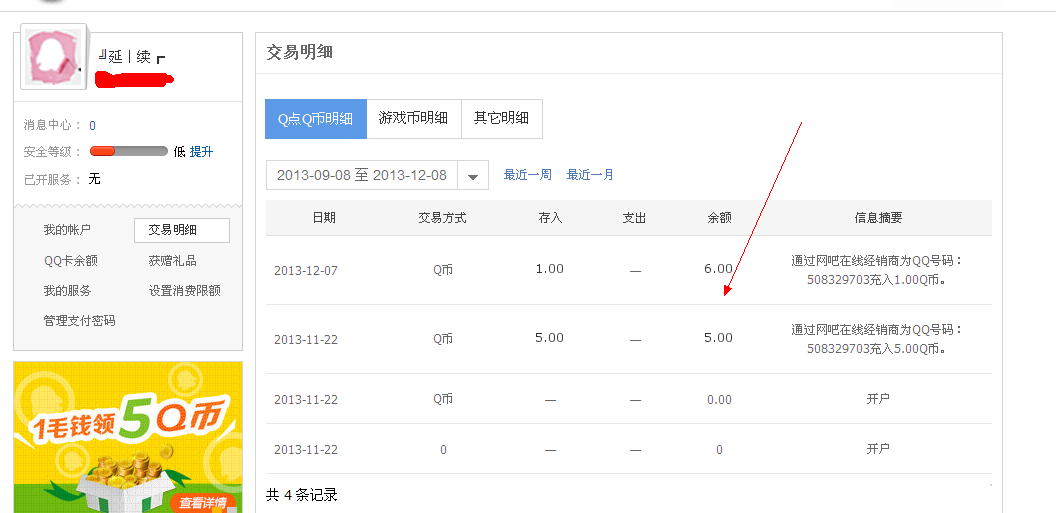Open QQ卡余额 page
Image resolution: width=1056 pixels, height=513 pixels.
(71, 261)
